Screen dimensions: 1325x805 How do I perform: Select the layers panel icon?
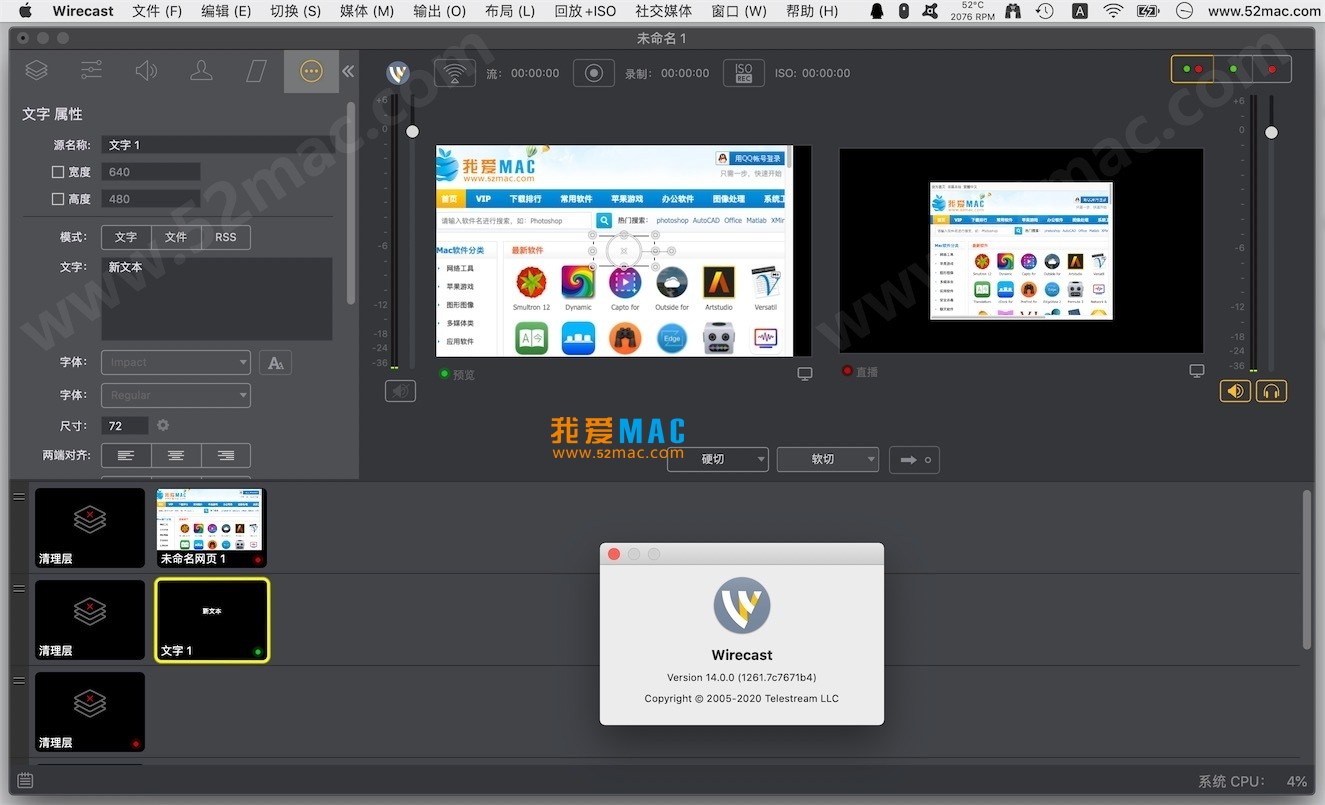[x=36, y=70]
